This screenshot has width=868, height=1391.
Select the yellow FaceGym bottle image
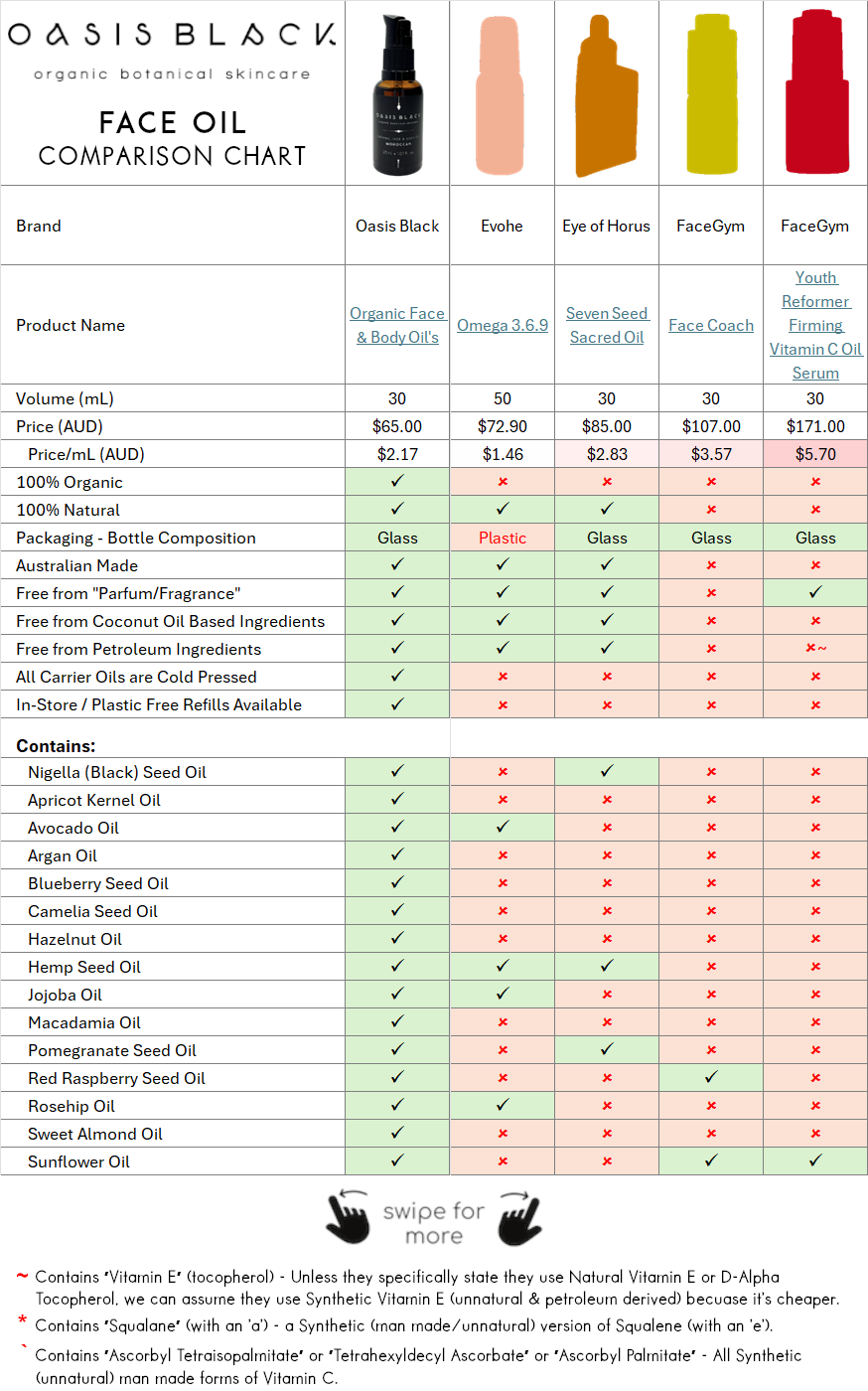pyautogui.click(x=711, y=92)
